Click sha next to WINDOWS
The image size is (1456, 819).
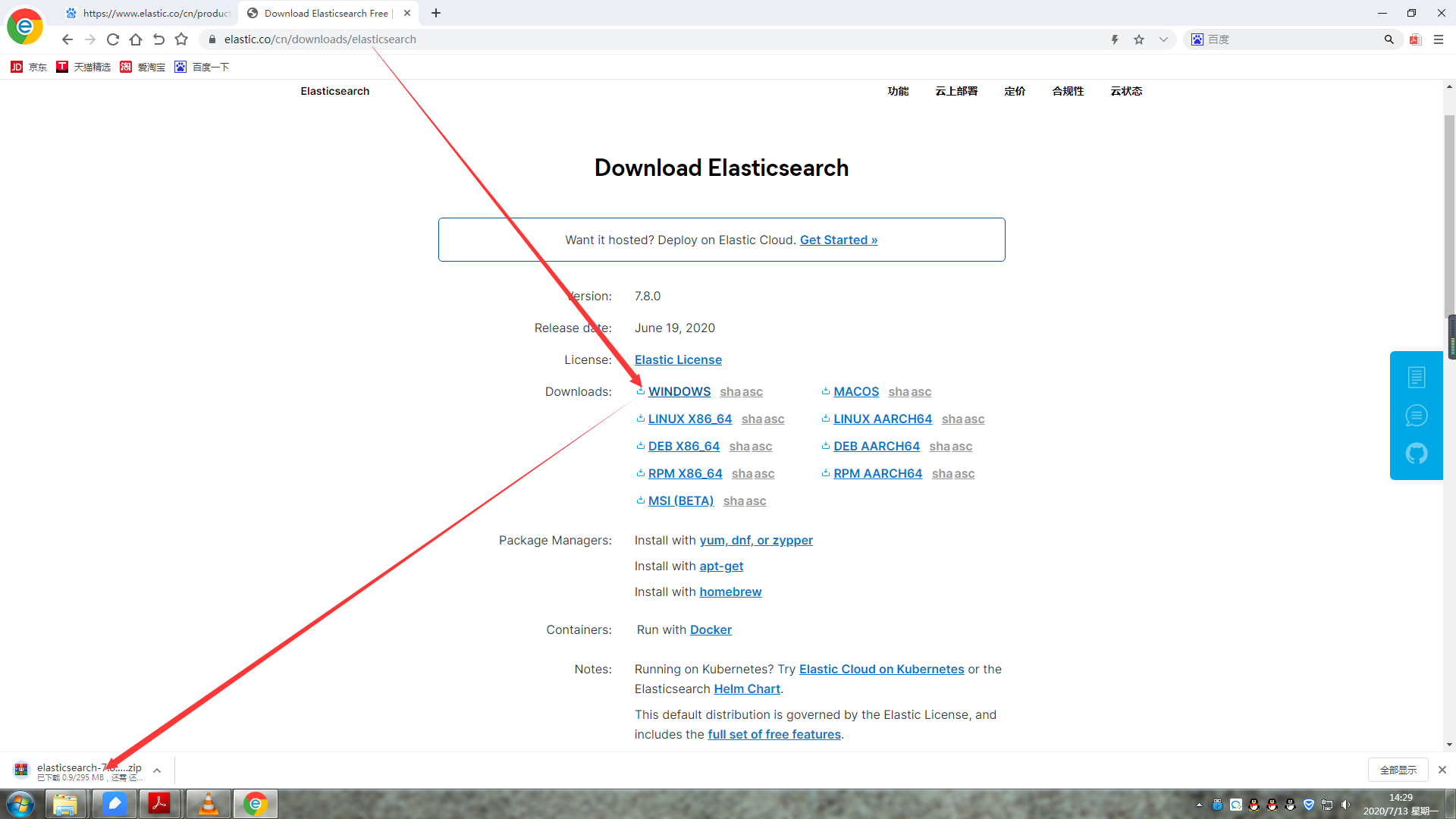730,391
